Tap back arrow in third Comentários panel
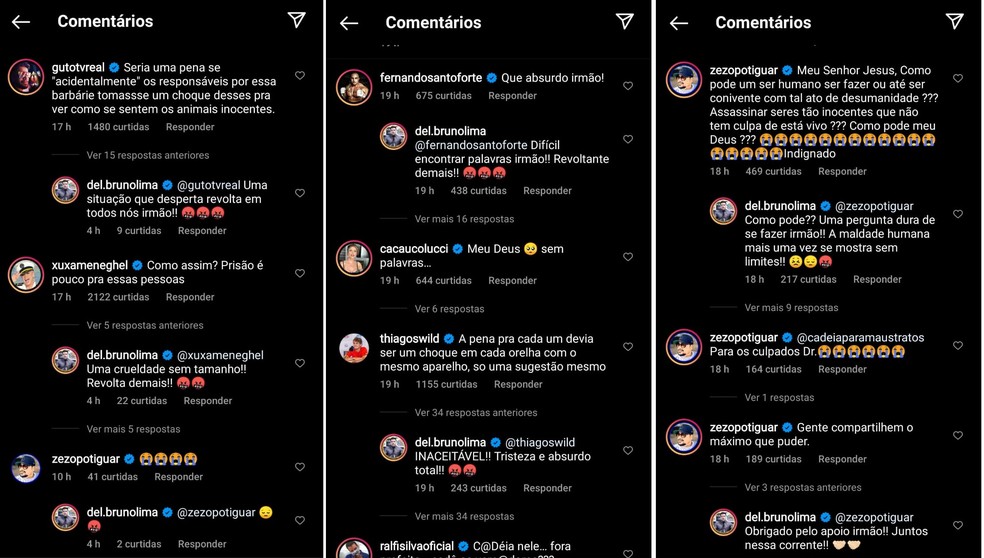This screenshot has height=558, width=984. point(678,24)
